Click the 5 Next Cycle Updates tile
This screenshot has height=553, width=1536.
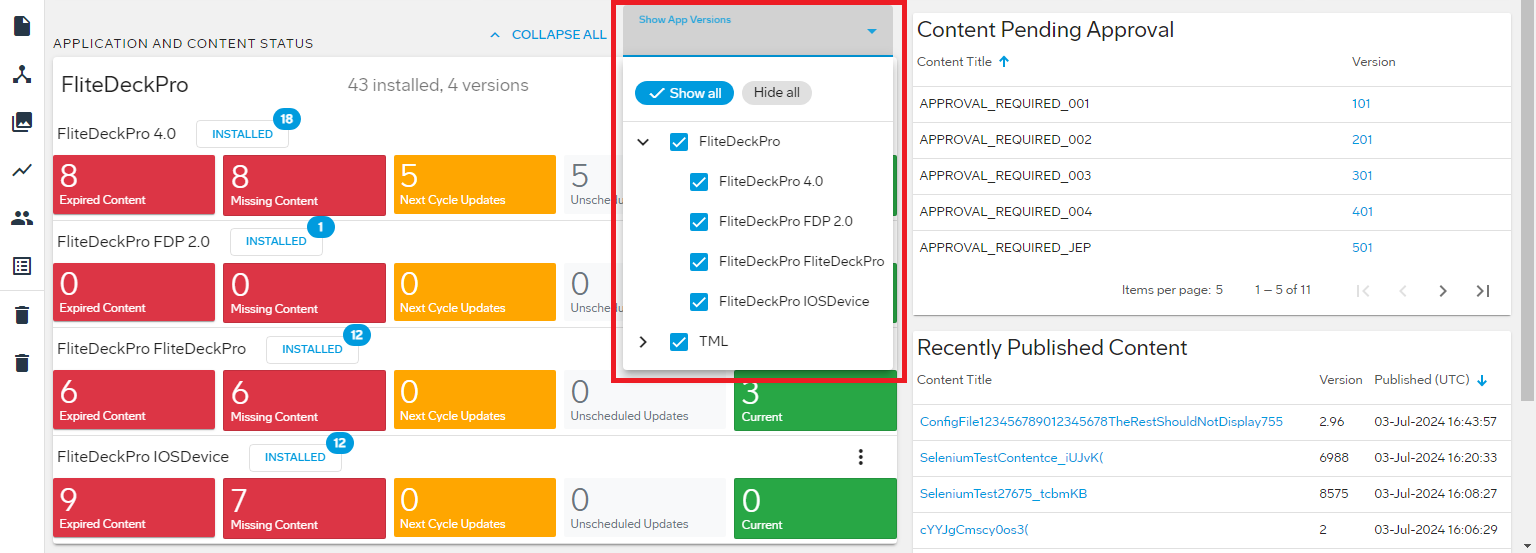(x=475, y=184)
